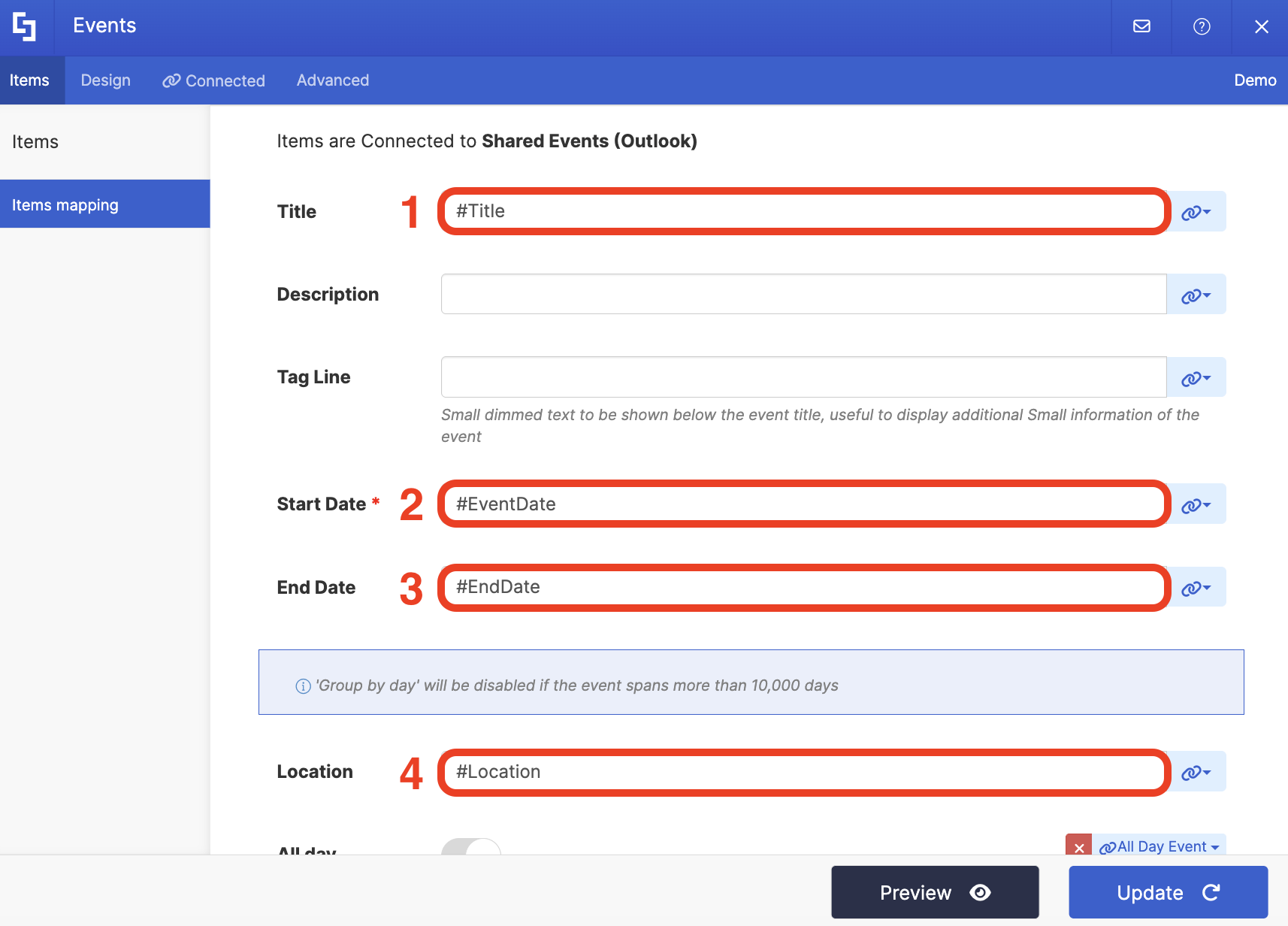Screen dimensions: 1288x926
Task: Open the Connected tab
Action: point(214,80)
